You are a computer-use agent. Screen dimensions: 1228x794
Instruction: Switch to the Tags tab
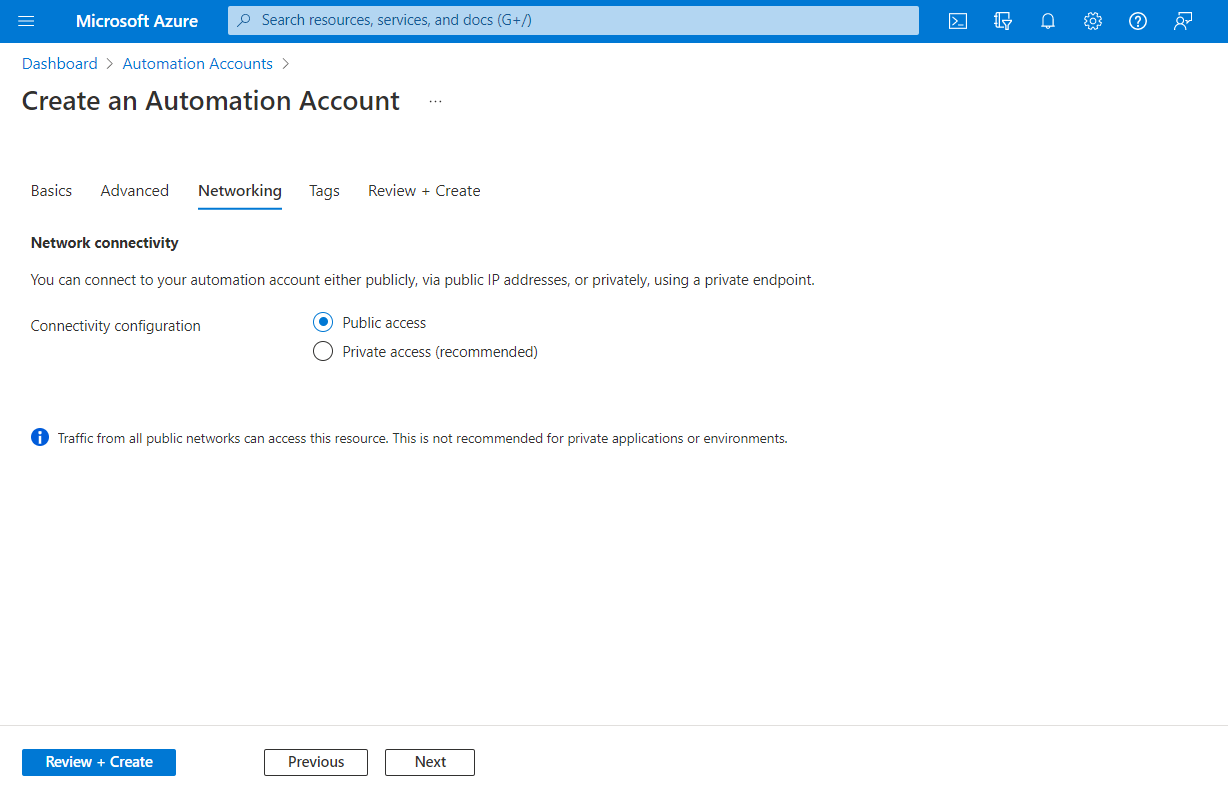[324, 190]
